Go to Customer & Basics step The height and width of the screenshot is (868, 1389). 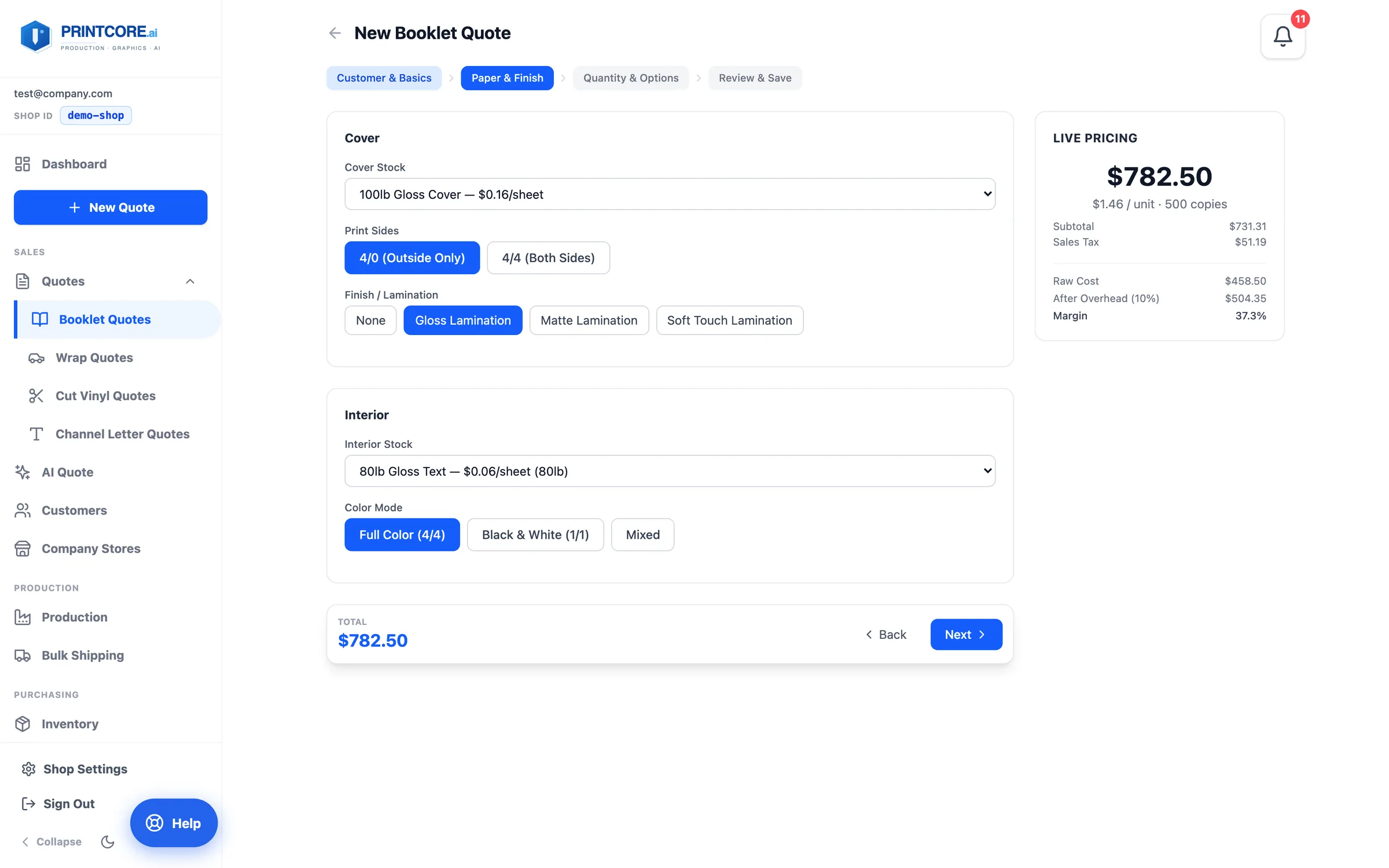(384, 78)
